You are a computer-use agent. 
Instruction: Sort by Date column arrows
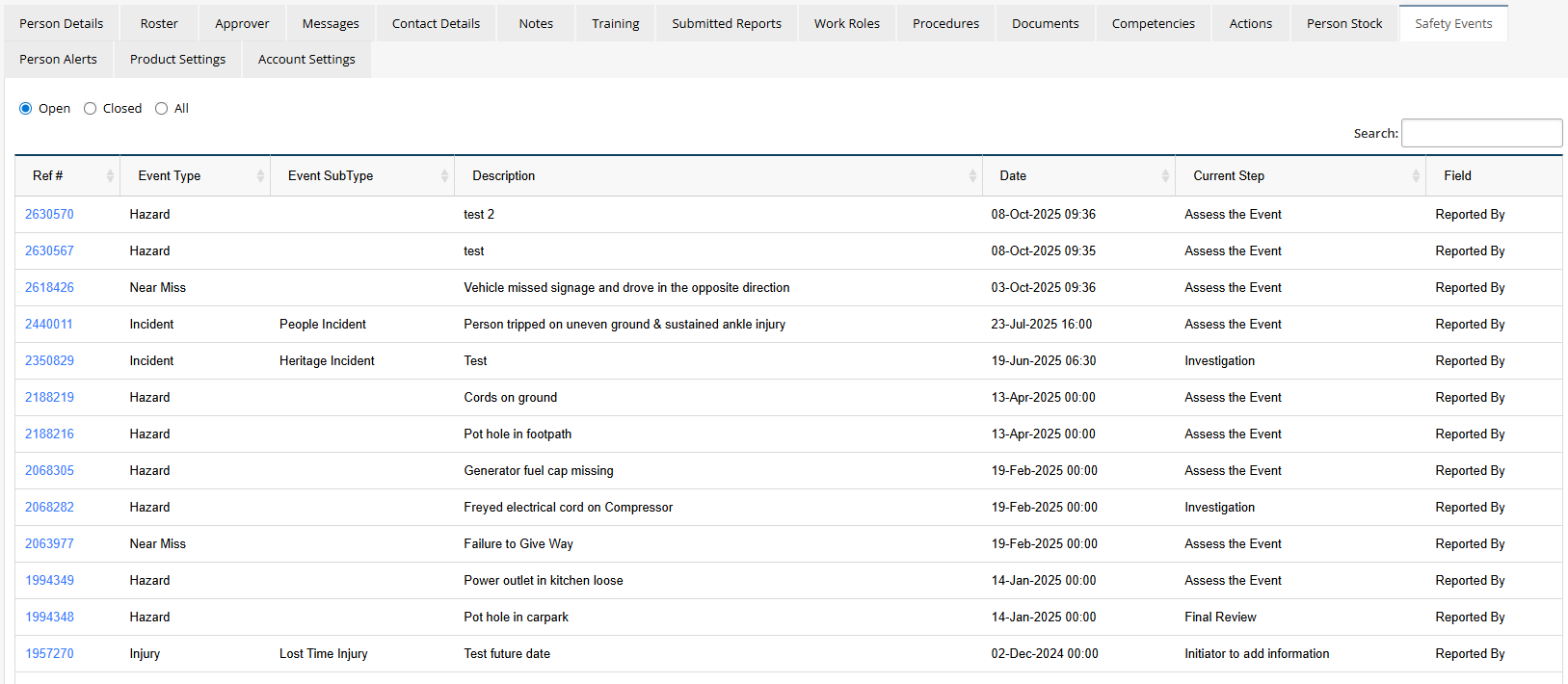(1165, 175)
